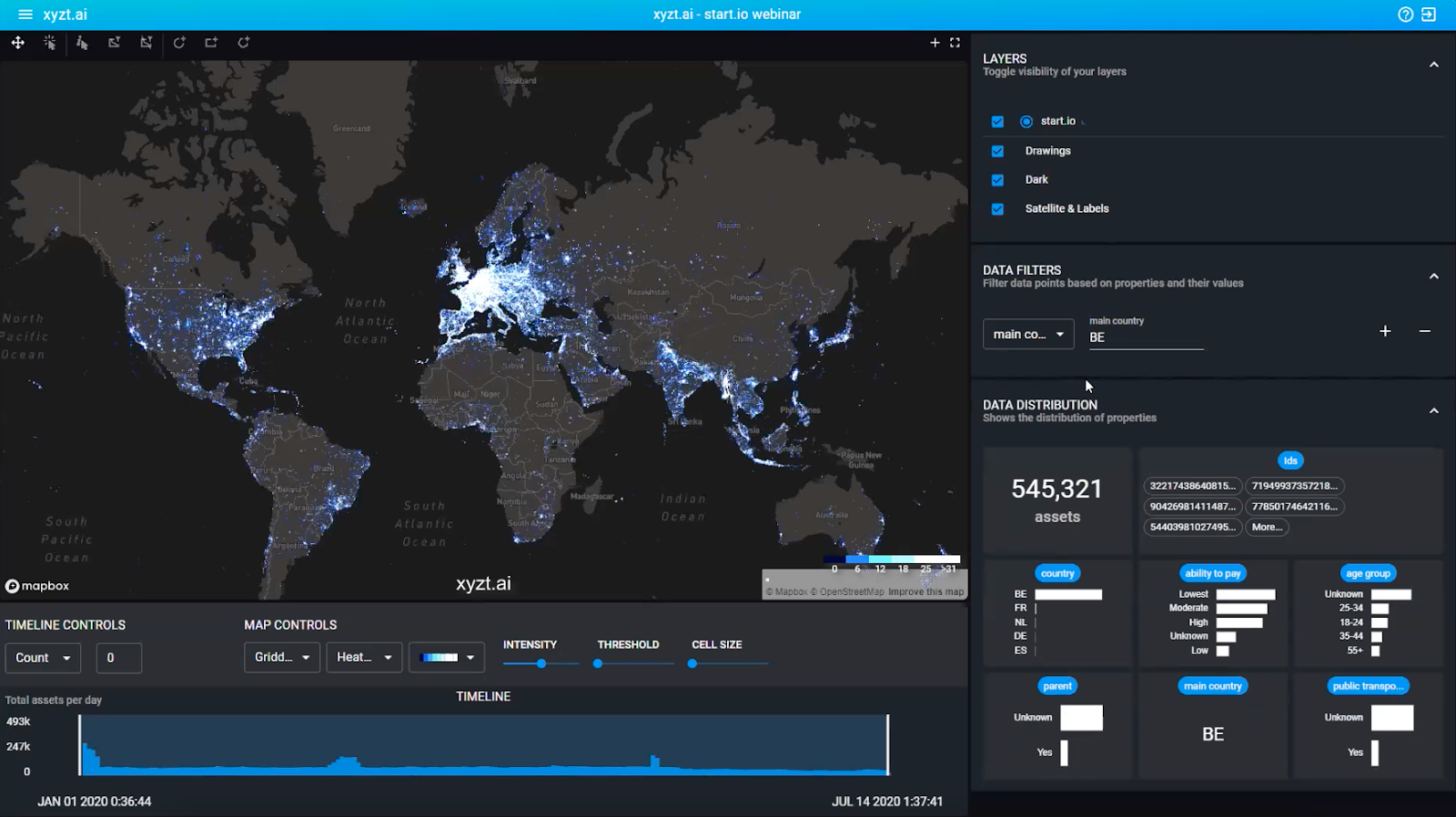Click the public transport Yes bar

1375,752
